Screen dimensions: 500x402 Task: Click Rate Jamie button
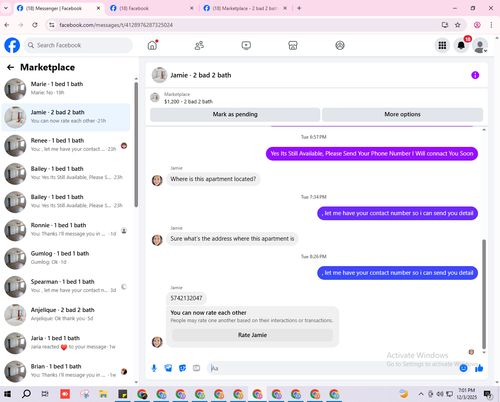(252, 335)
